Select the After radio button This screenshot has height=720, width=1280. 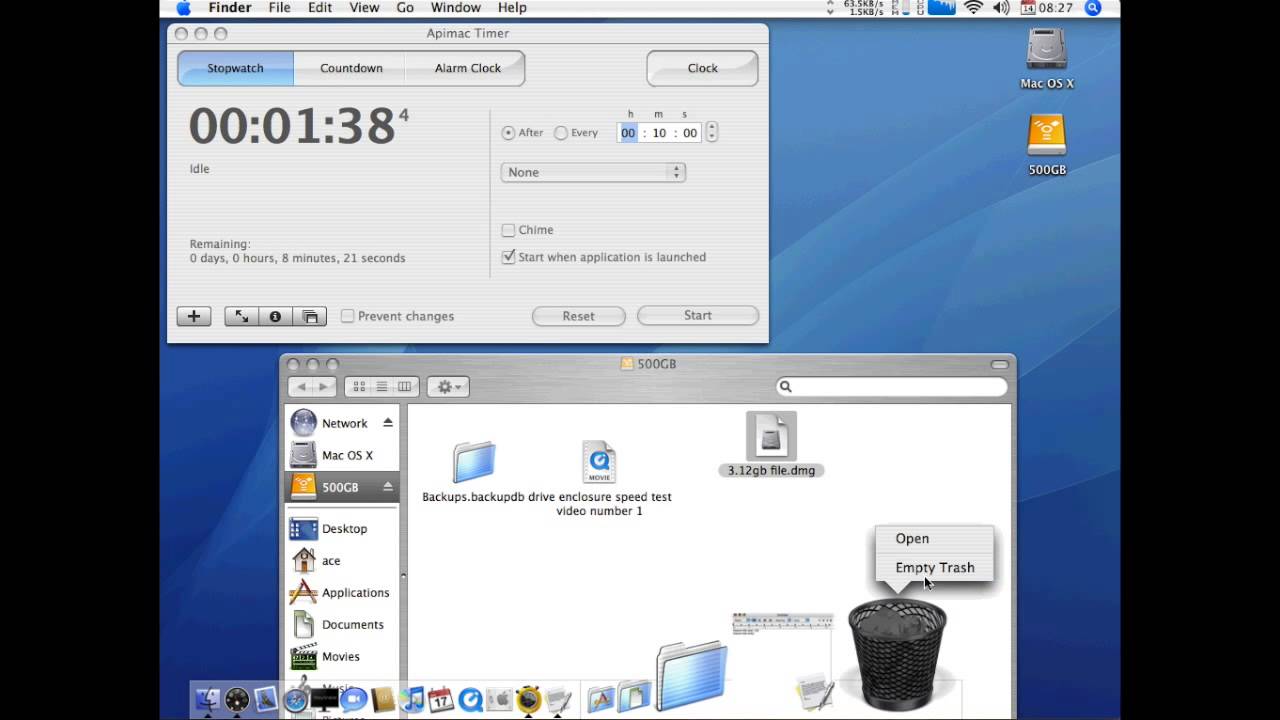[x=508, y=133]
